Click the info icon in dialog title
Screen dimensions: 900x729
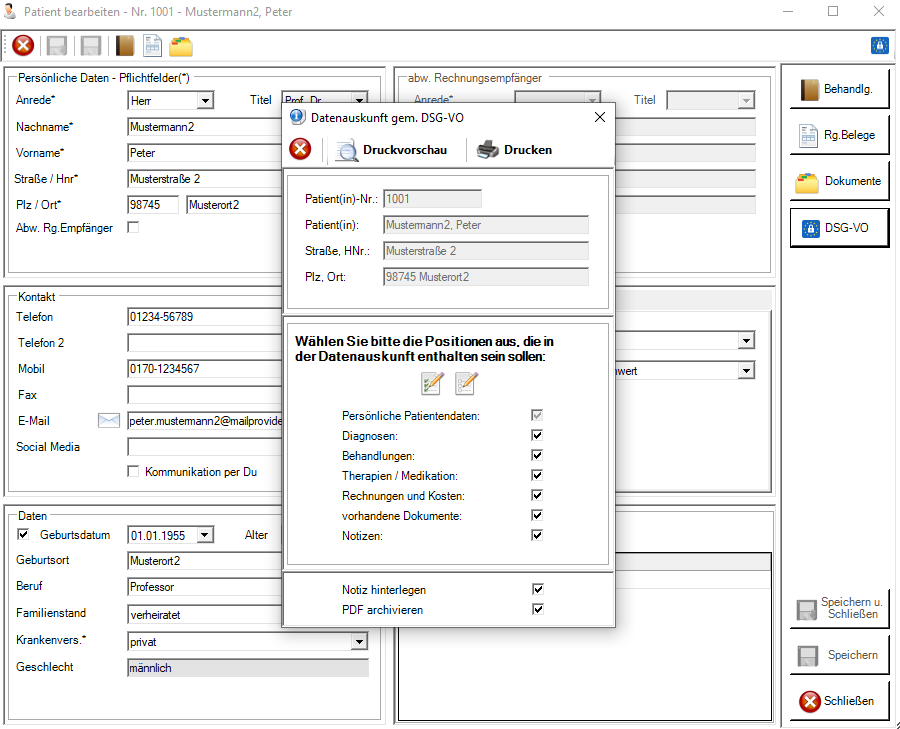pyautogui.click(x=297, y=117)
